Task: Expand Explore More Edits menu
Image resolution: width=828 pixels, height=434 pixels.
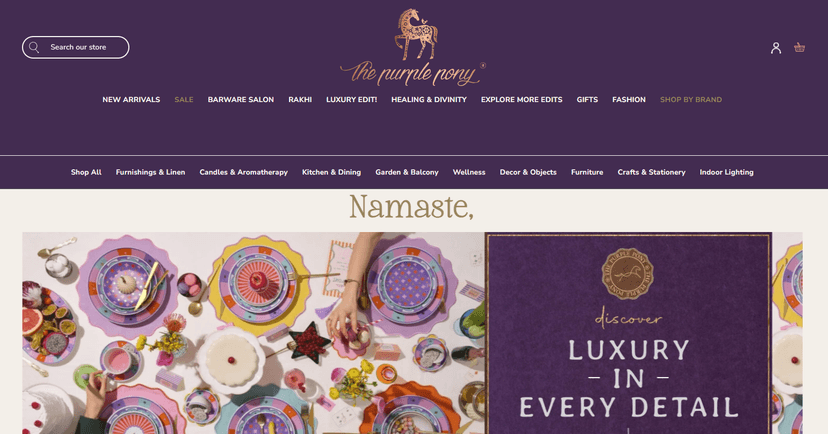Action: pyautogui.click(x=521, y=99)
